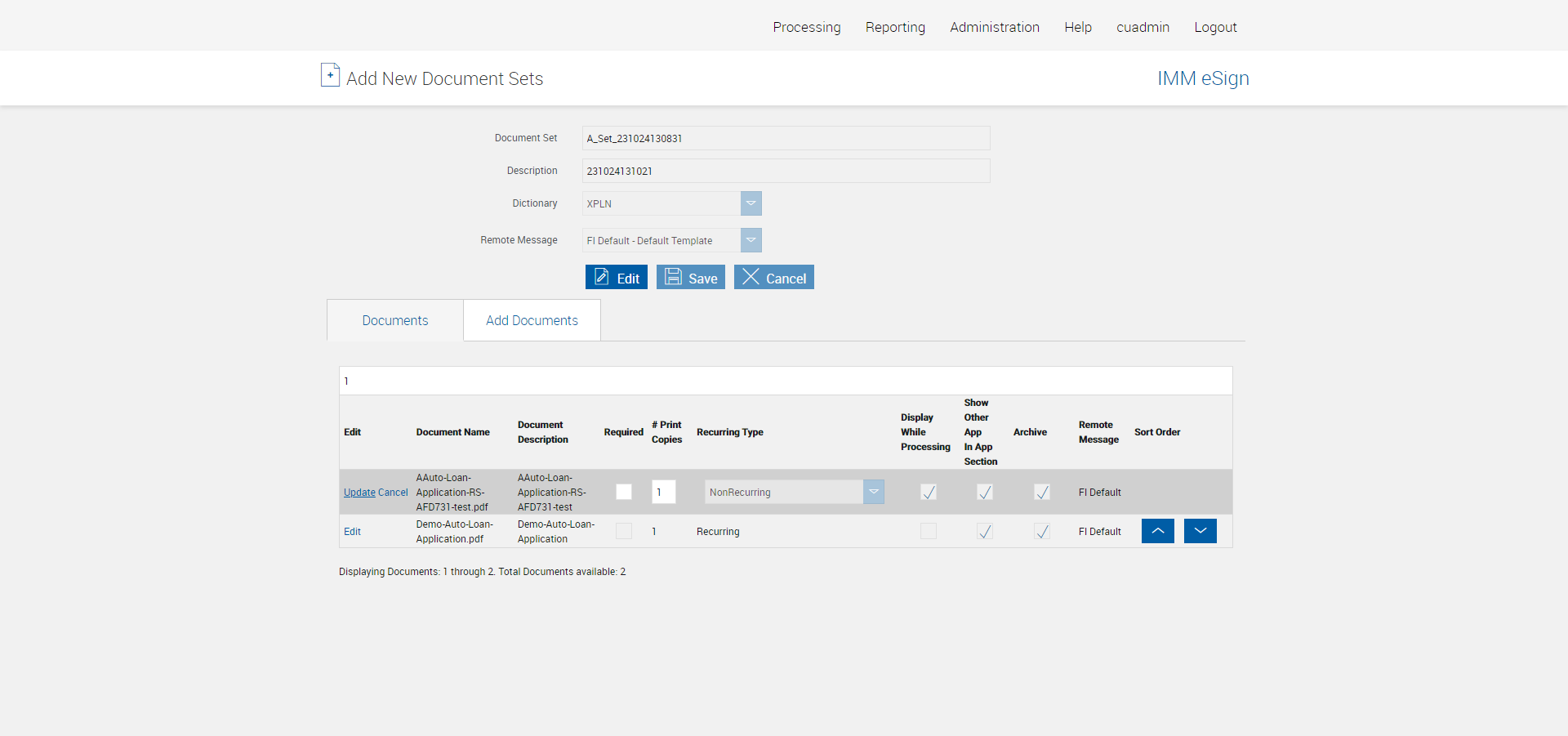Click the Edit button with pencil icon
This screenshot has width=1568, height=736.
click(x=617, y=278)
